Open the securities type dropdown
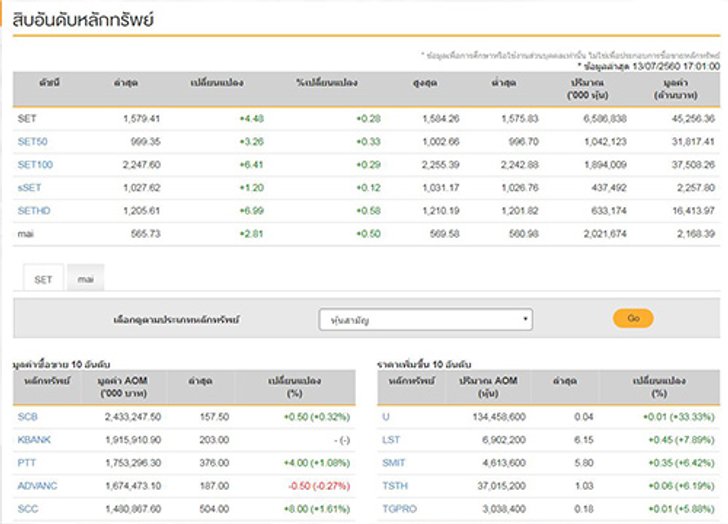728x524 pixels. (x=426, y=320)
